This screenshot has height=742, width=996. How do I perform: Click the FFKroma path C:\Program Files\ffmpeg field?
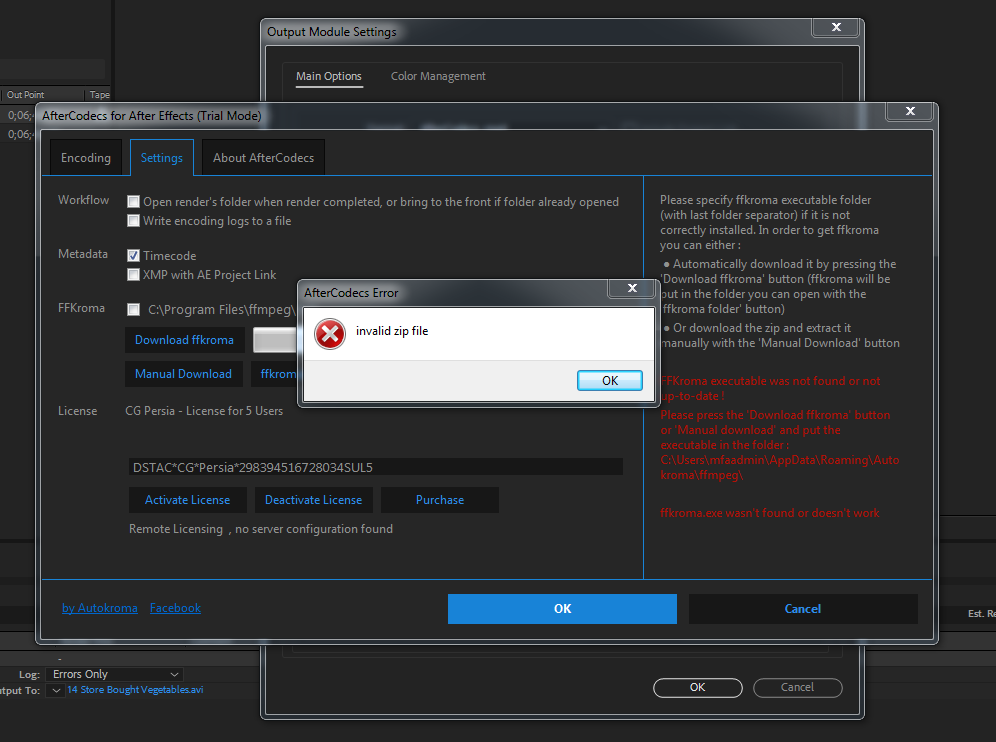(222, 309)
